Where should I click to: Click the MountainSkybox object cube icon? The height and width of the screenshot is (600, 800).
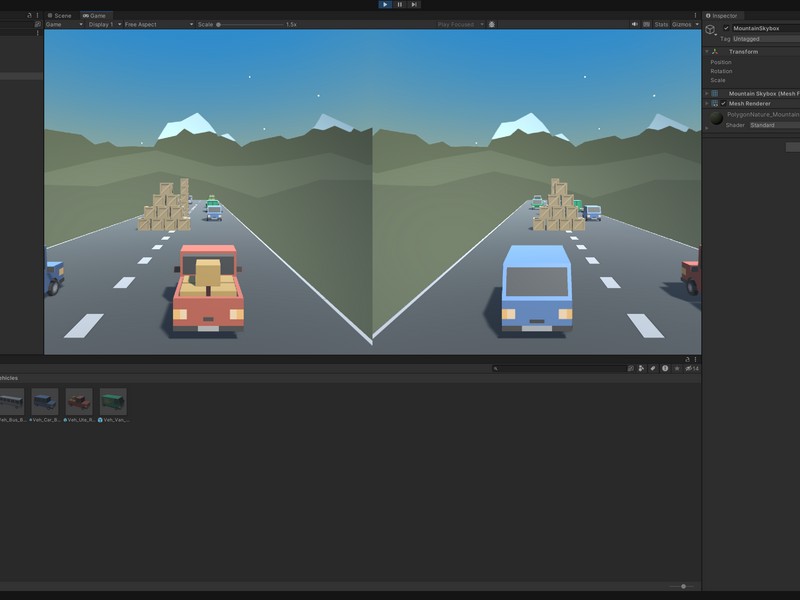710,30
